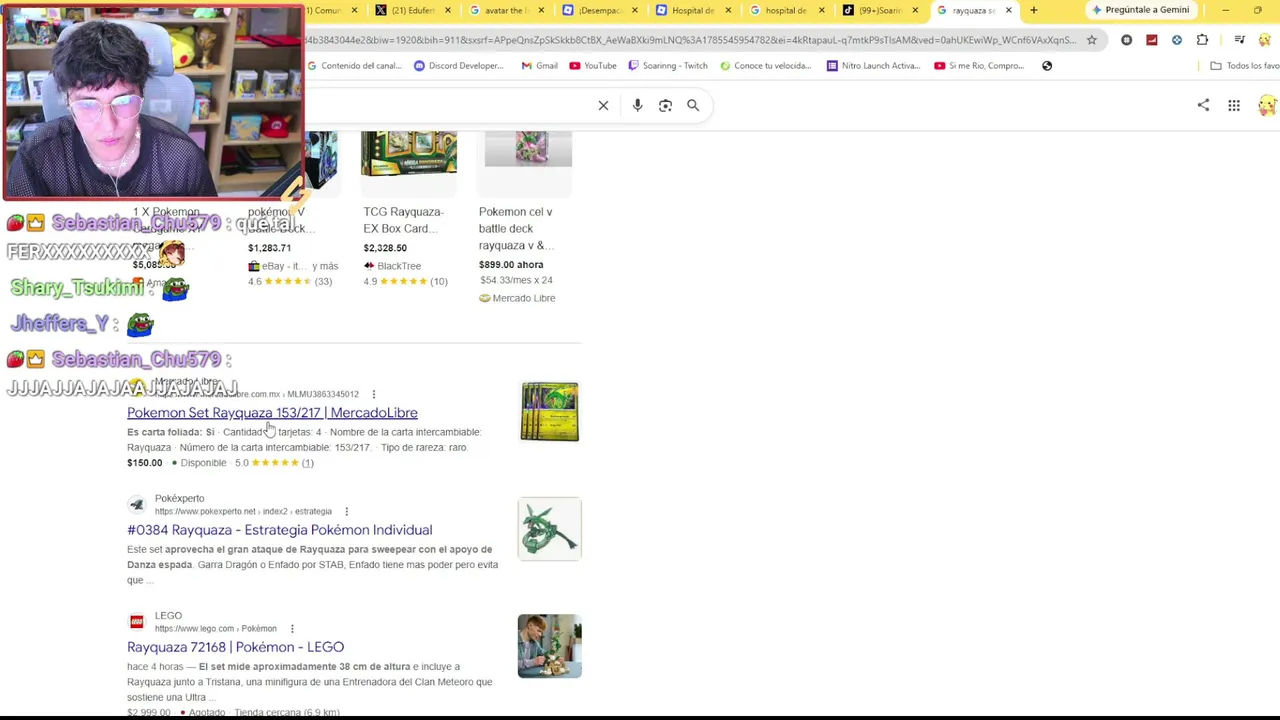Viewport: 1280px width, 720px height.
Task: Click the globe bookmark icon
Action: click(1047, 66)
